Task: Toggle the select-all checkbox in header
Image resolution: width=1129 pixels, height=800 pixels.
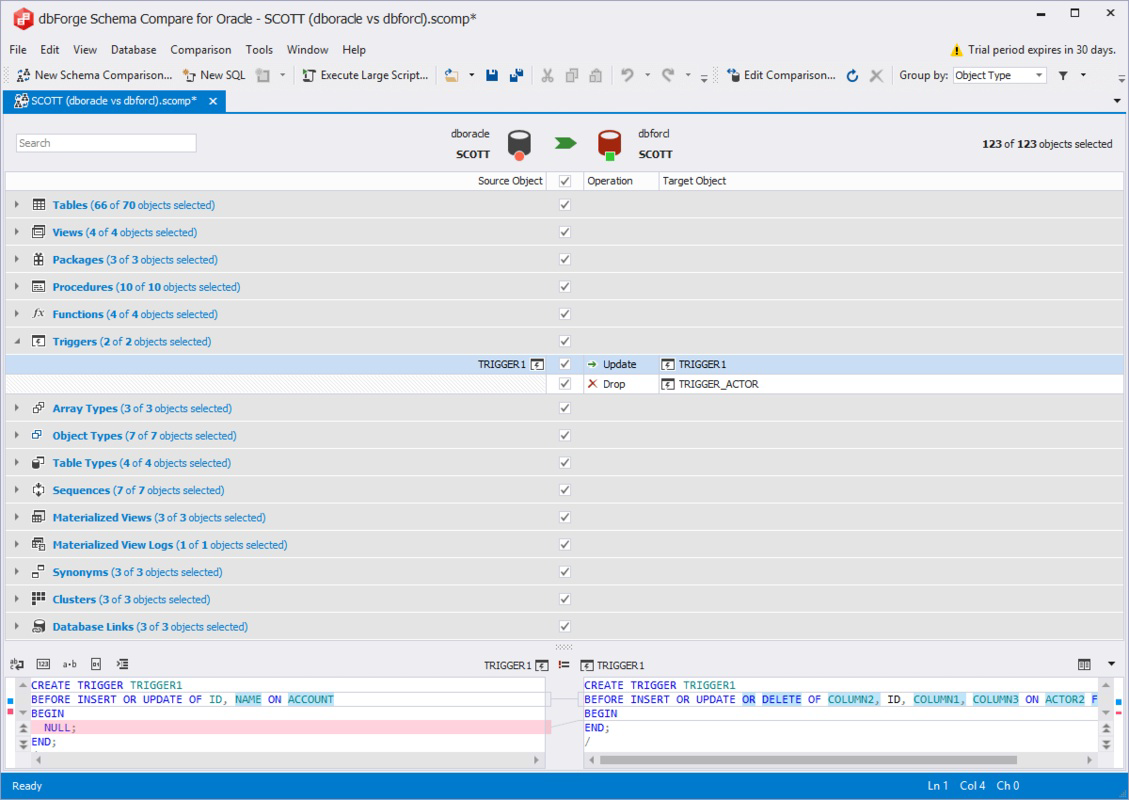Action: (x=564, y=181)
